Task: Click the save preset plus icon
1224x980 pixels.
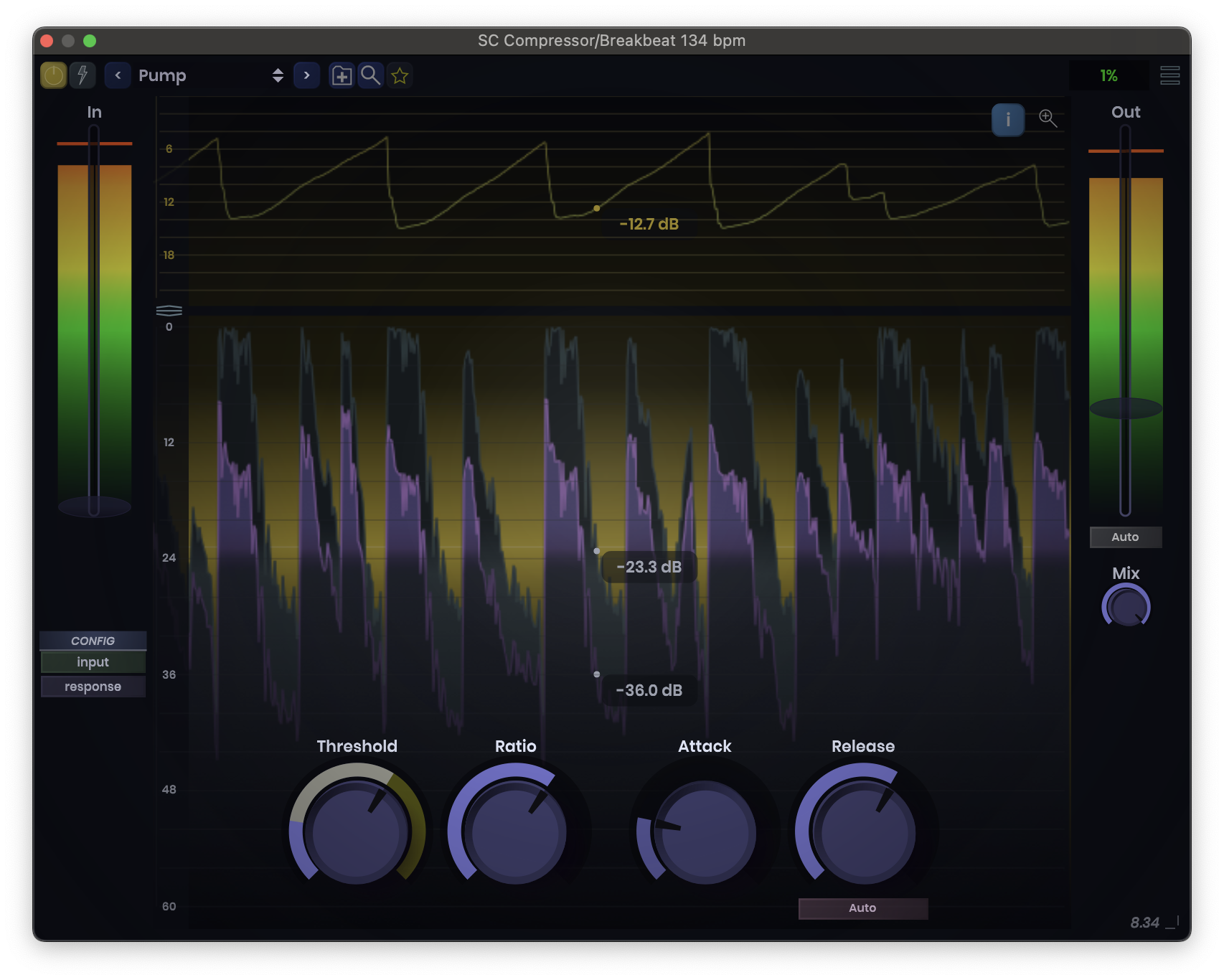Action: pyautogui.click(x=342, y=75)
